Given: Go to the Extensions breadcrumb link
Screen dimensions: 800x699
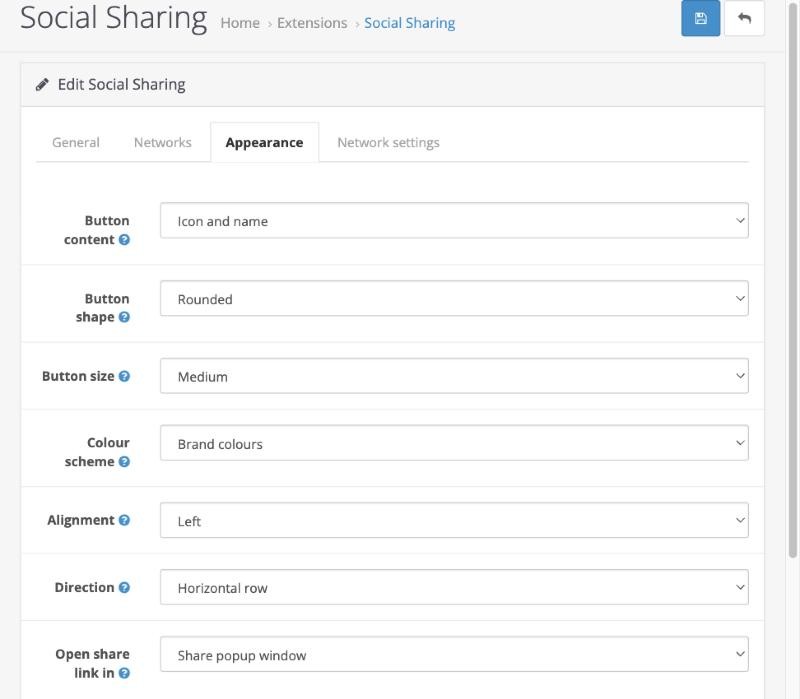Looking at the screenshot, I should pyautogui.click(x=312, y=23).
